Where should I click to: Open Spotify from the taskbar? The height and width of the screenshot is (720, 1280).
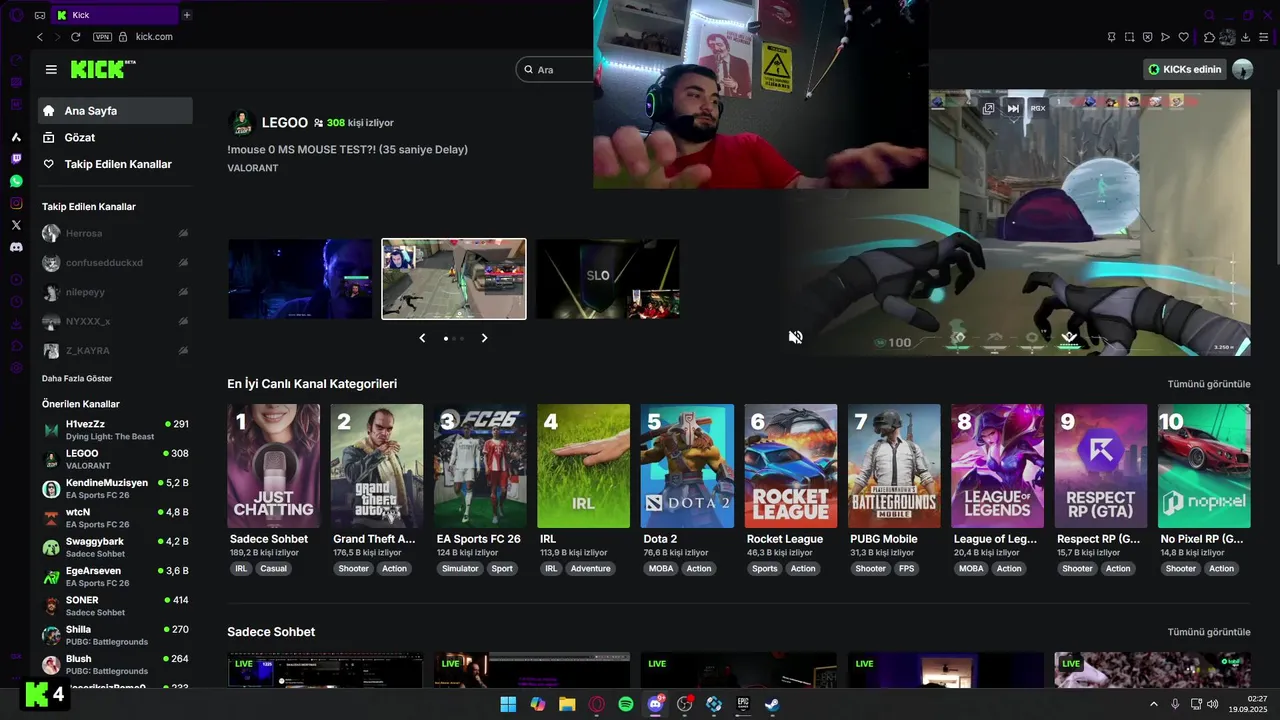coord(626,704)
